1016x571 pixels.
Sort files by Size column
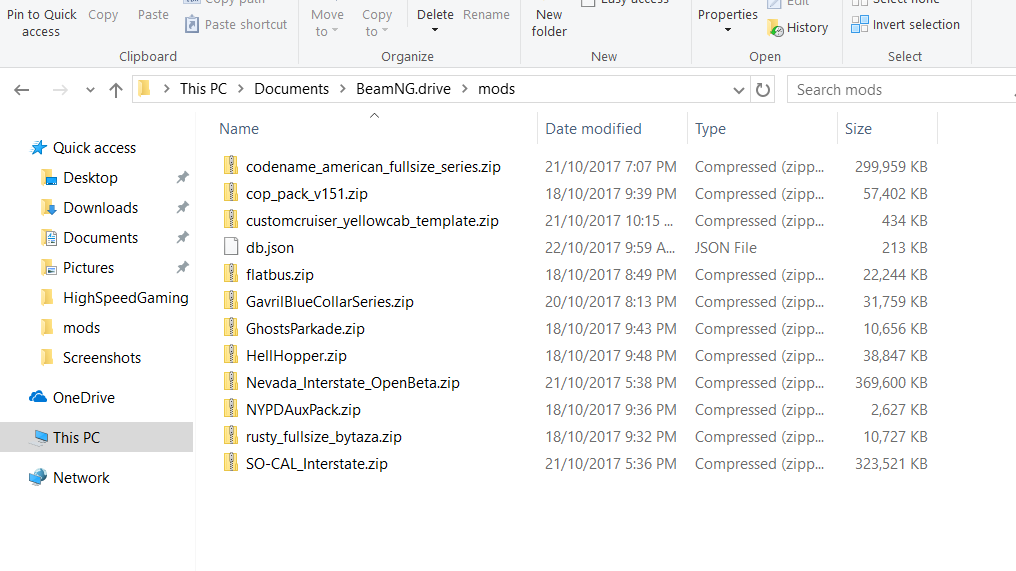tap(858, 128)
